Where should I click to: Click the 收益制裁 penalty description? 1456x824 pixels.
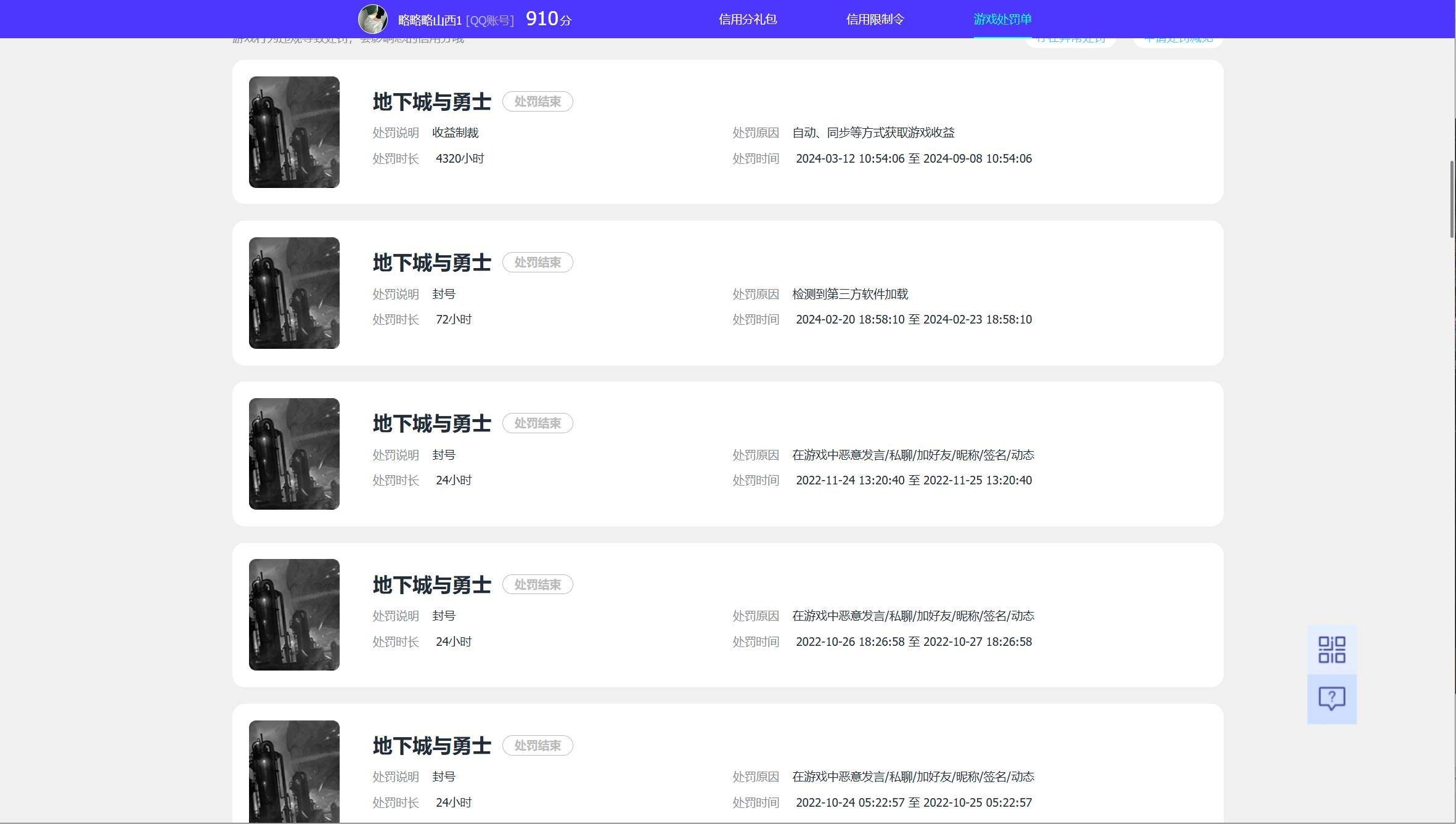[x=456, y=133]
